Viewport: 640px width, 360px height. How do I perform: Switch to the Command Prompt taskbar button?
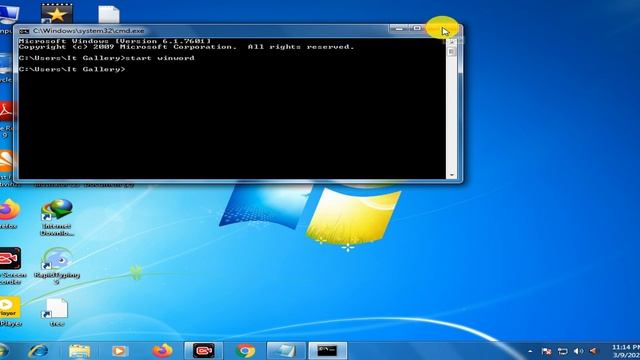click(327, 351)
